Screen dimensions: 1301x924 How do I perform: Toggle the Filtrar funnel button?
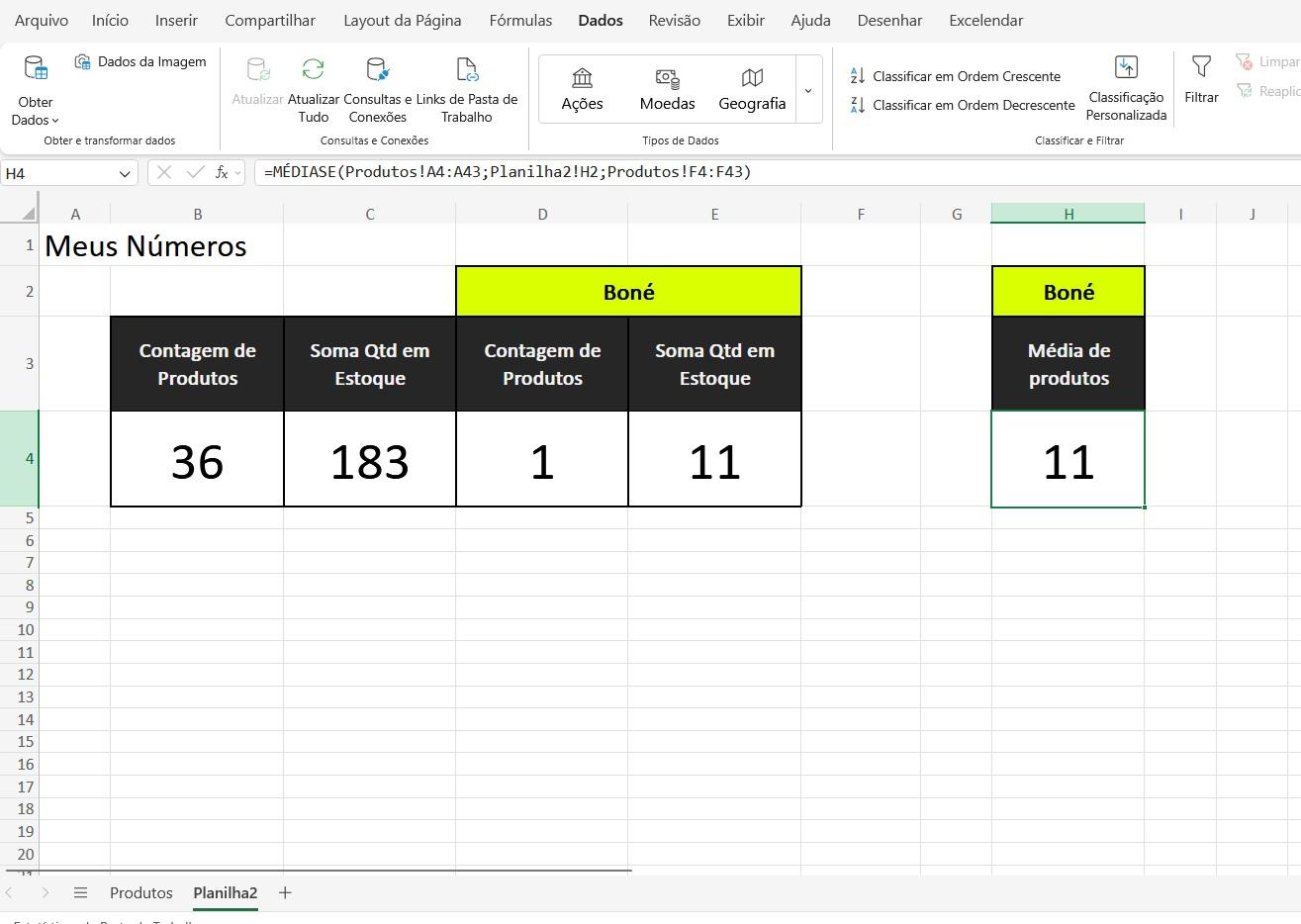coord(1201,79)
